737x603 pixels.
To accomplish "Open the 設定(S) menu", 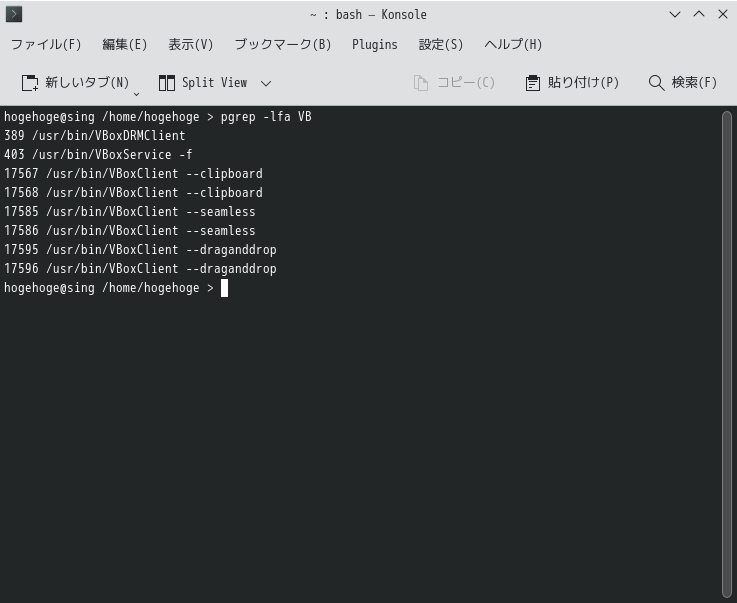I will [441, 44].
